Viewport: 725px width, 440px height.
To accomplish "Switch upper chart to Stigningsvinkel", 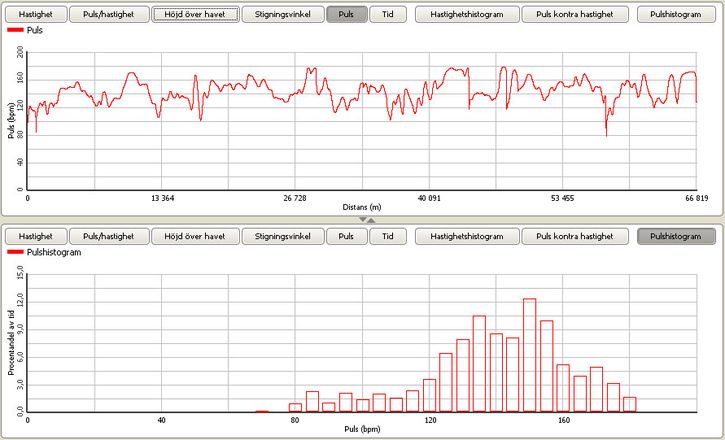I will tap(283, 14).
